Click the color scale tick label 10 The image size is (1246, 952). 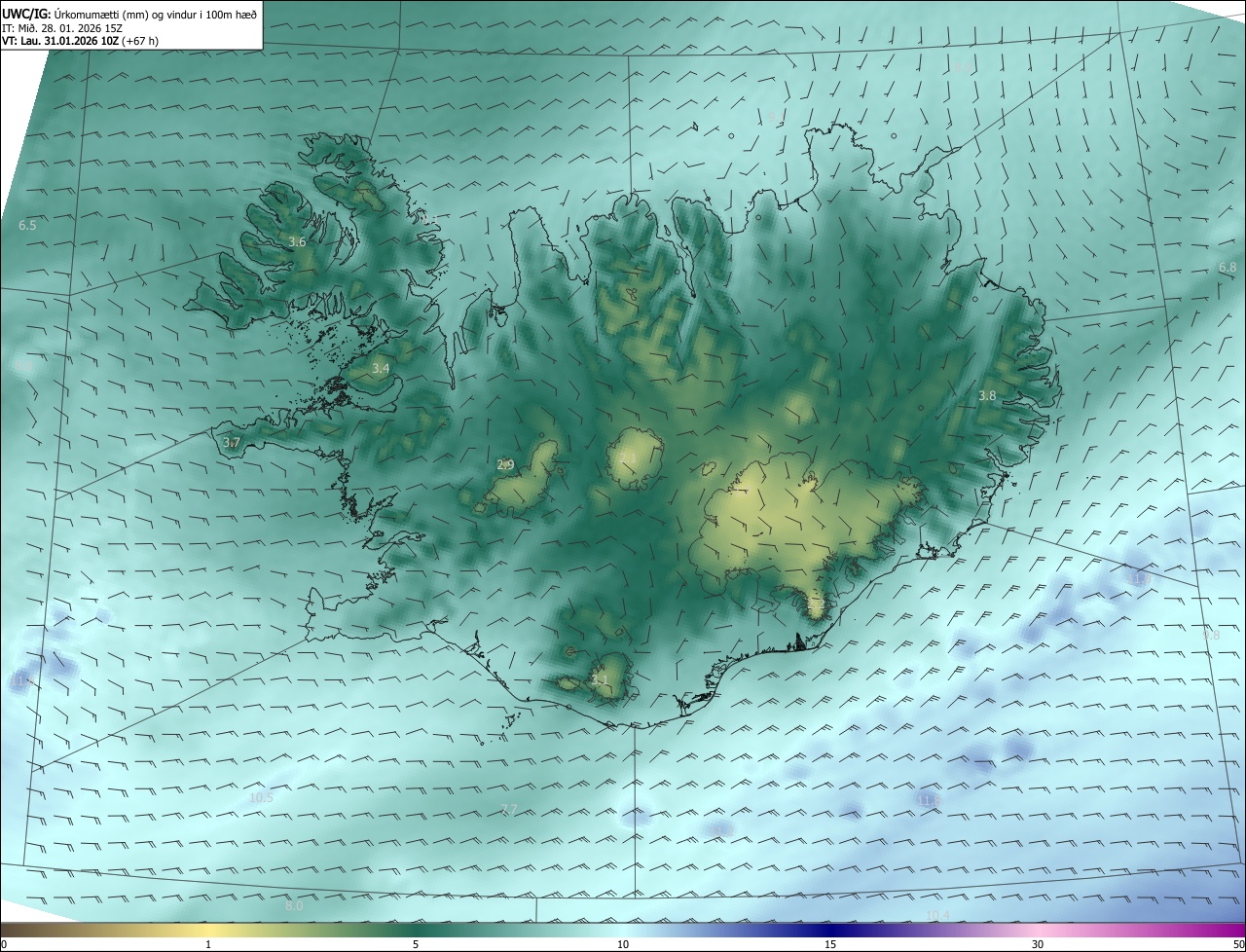coord(623,944)
